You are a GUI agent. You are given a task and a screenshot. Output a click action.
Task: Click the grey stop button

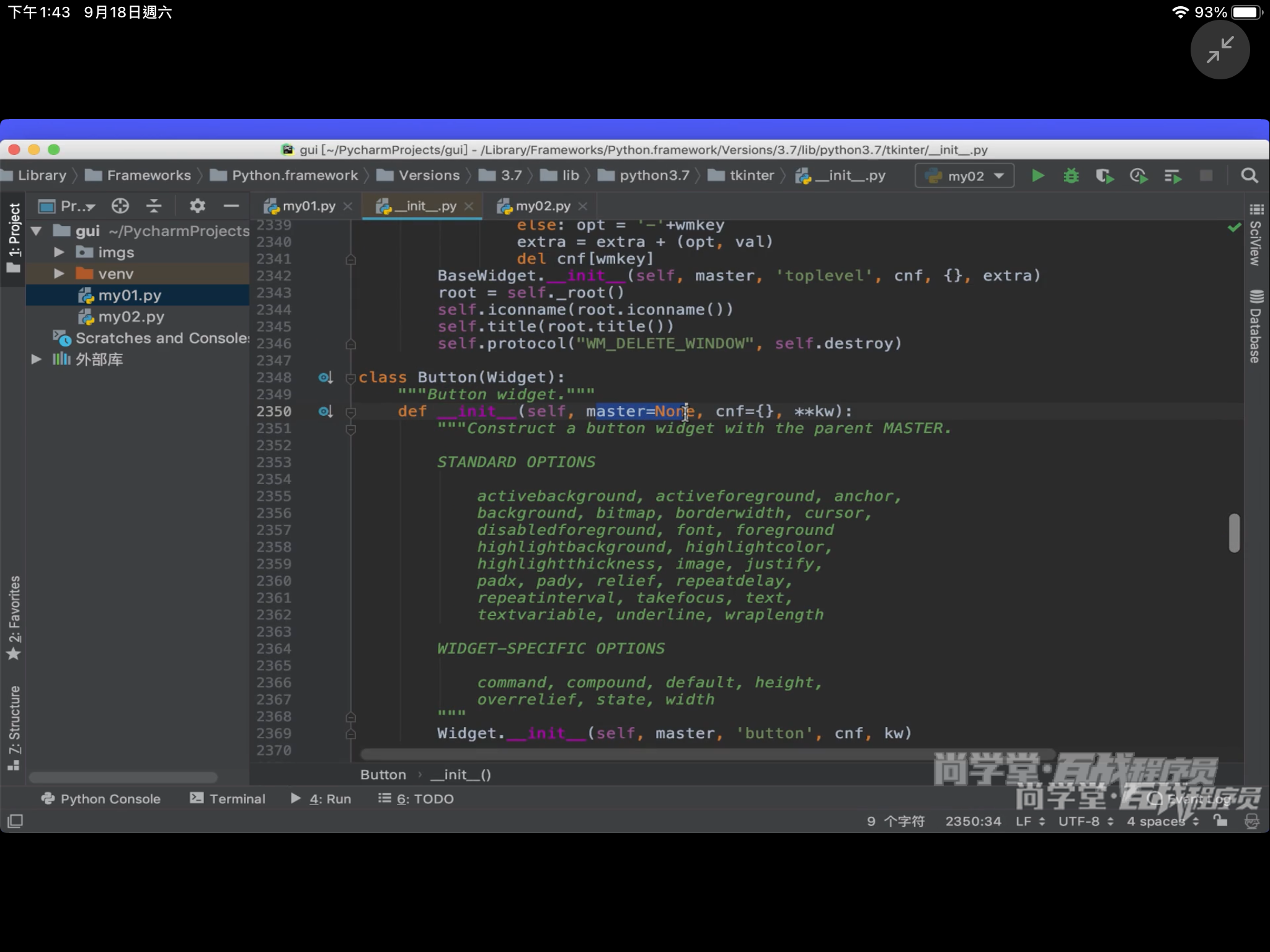tap(1206, 176)
